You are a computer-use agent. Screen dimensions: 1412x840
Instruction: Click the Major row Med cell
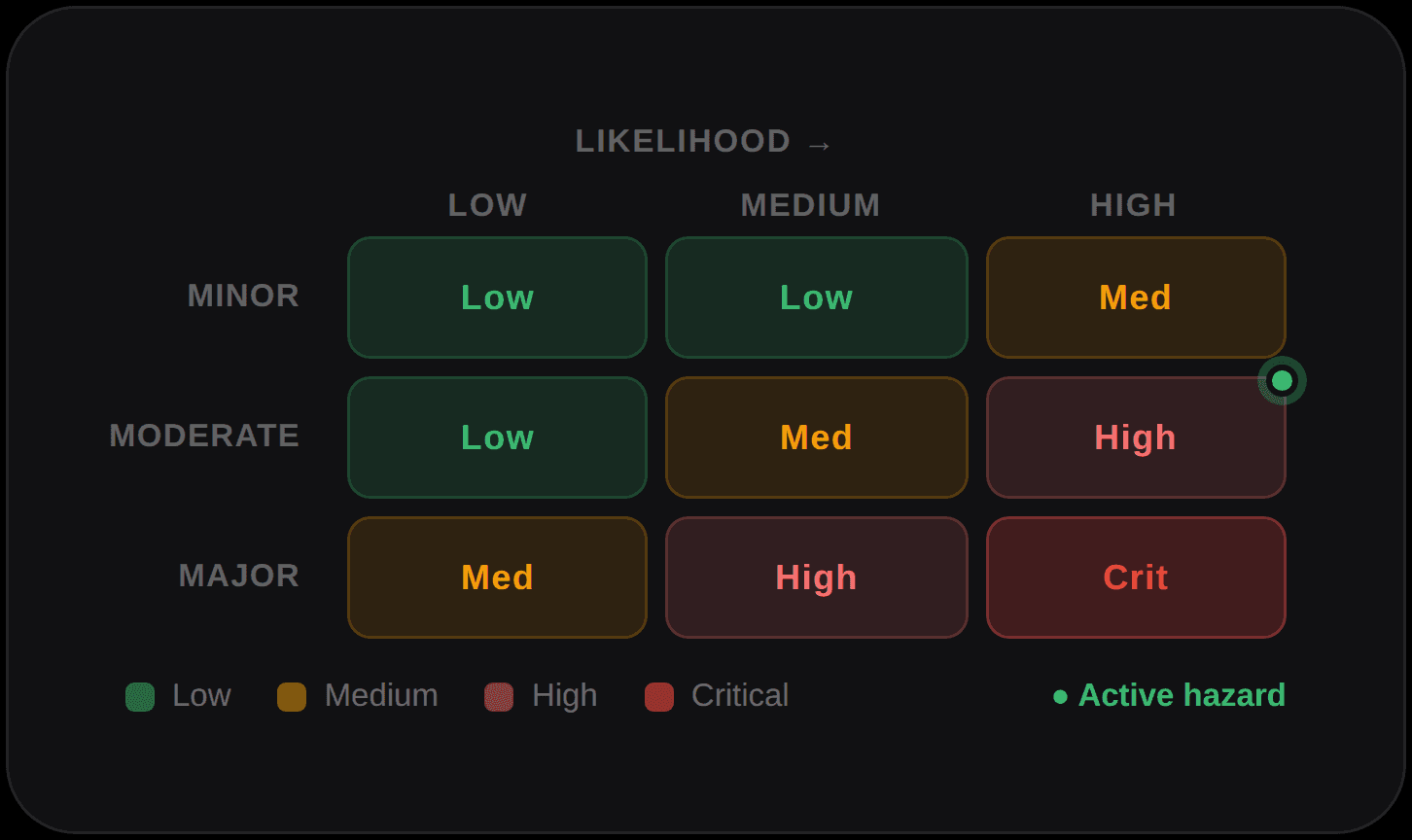click(497, 577)
